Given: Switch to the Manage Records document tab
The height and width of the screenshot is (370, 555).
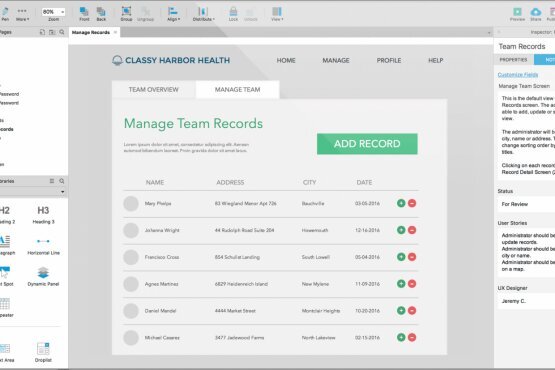Looking at the screenshot, I should 91,32.
